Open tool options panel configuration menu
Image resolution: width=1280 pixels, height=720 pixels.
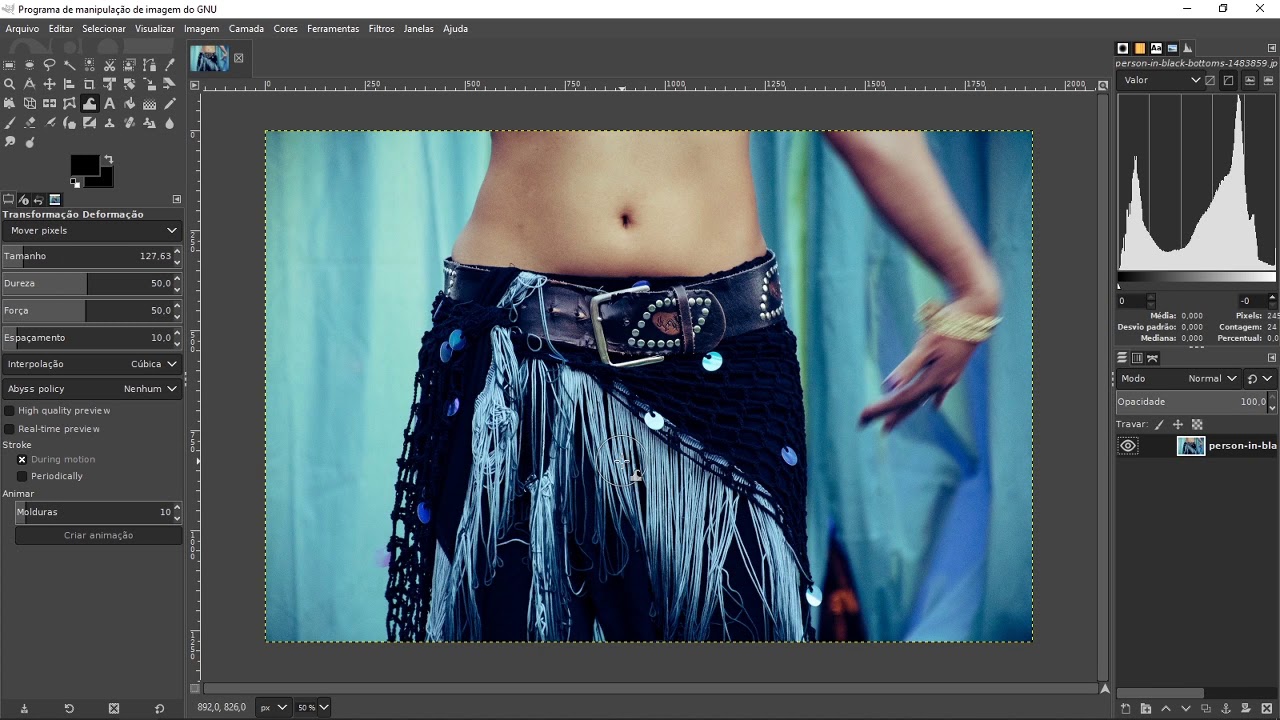177,199
